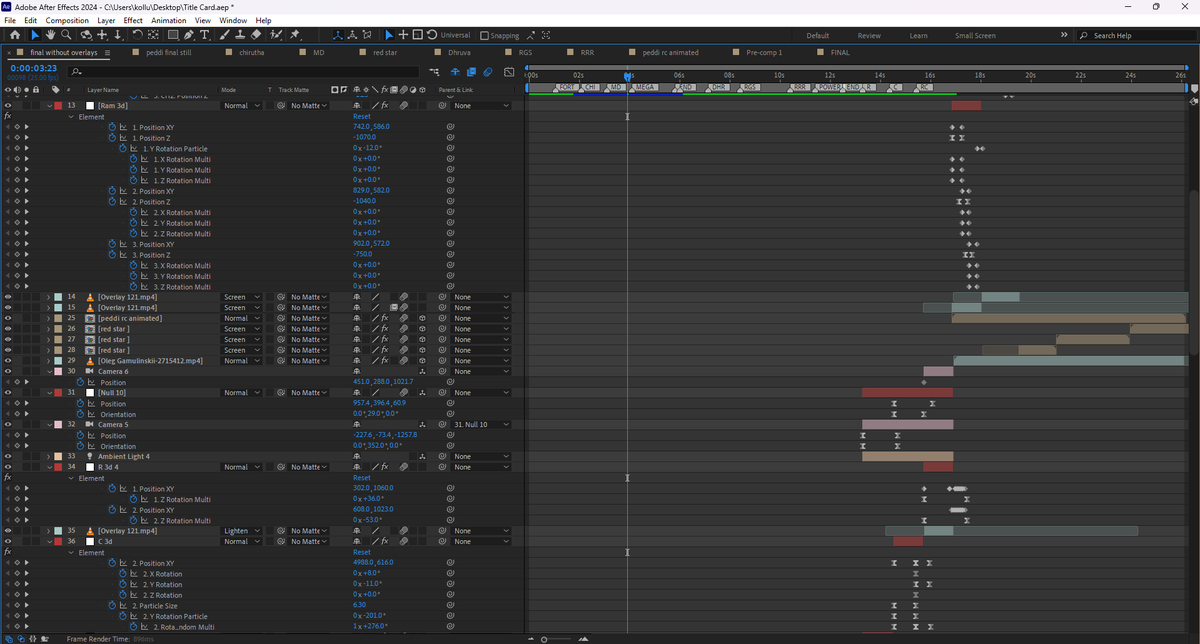Click the MEGA marker on the timeline
Image resolution: width=1200 pixels, height=644 pixels.
(x=645, y=87)
